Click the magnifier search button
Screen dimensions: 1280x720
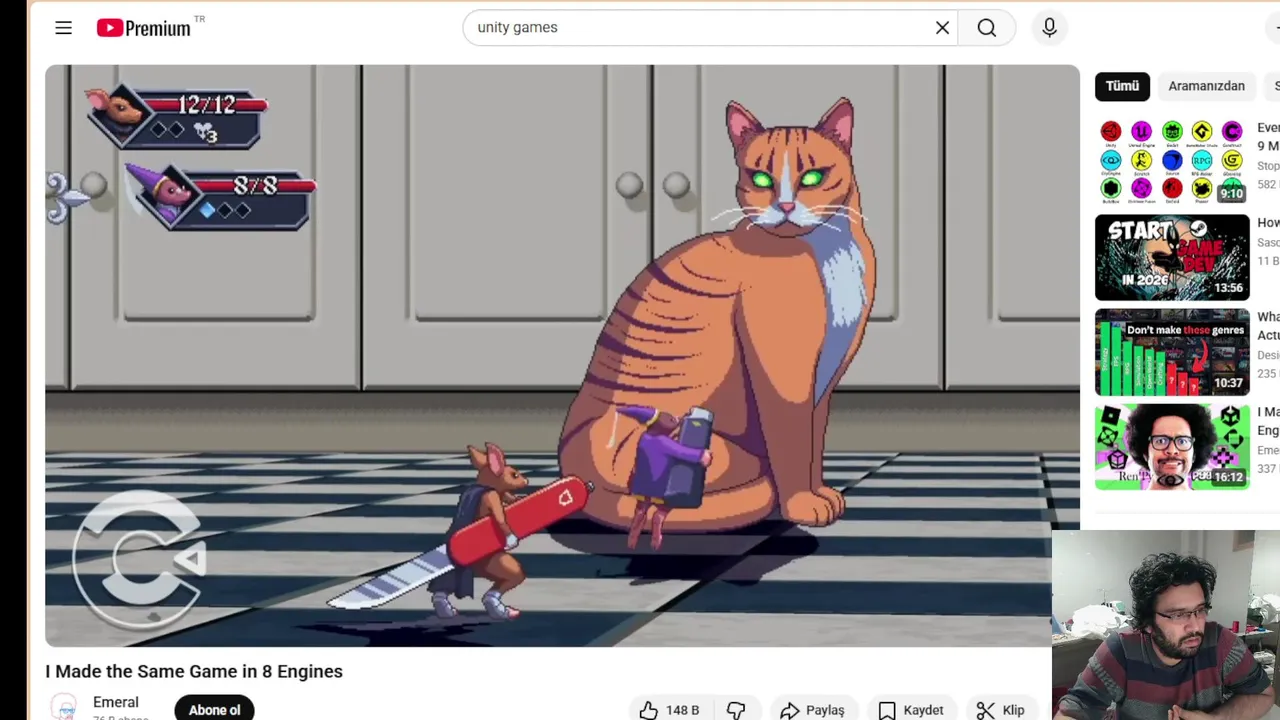tap(987, 28)
